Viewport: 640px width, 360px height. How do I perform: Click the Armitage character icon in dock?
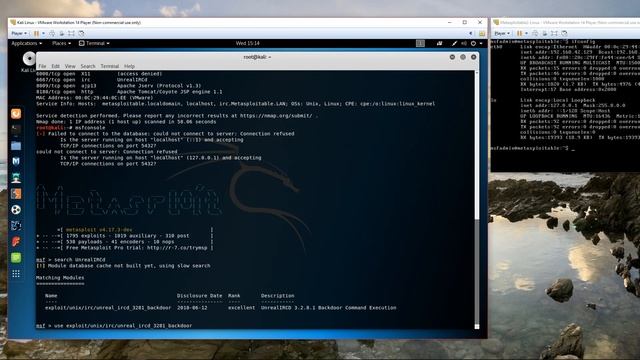16,178
